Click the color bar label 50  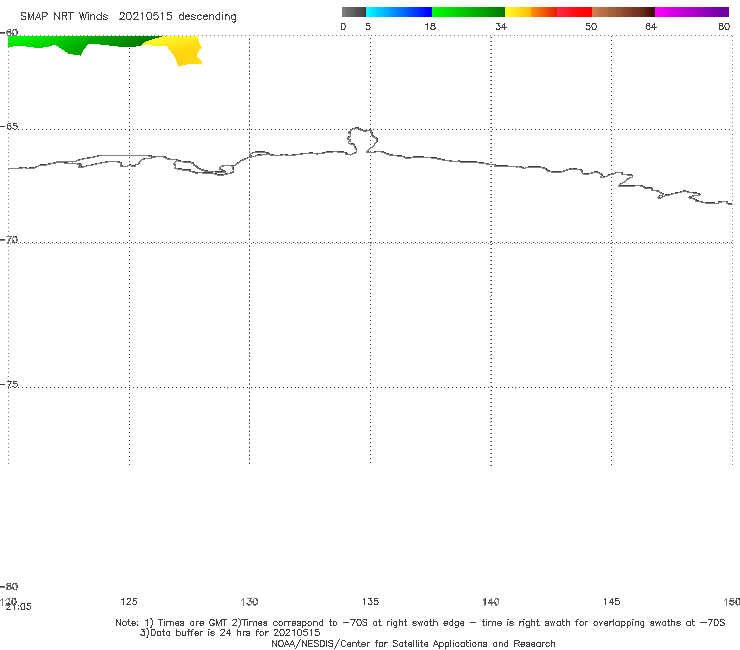[591, 26]
